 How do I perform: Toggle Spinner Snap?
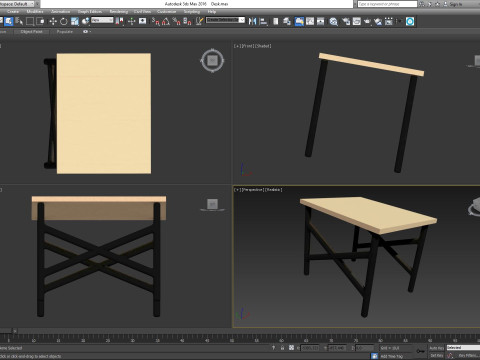click(187, 21)
